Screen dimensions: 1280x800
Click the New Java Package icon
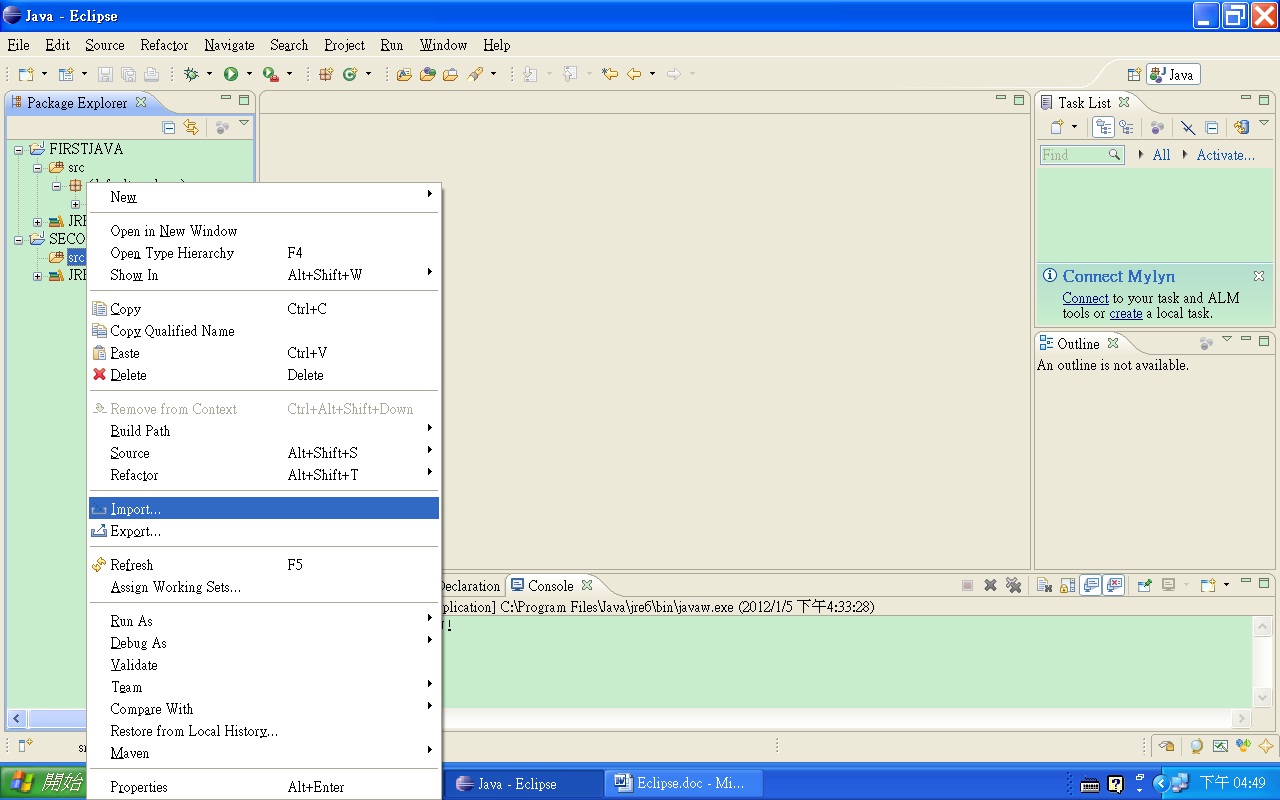tap(326, 74)
